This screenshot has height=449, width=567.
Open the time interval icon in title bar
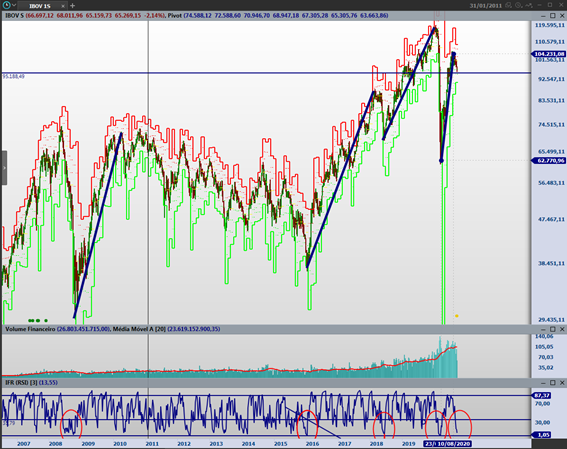519,5
